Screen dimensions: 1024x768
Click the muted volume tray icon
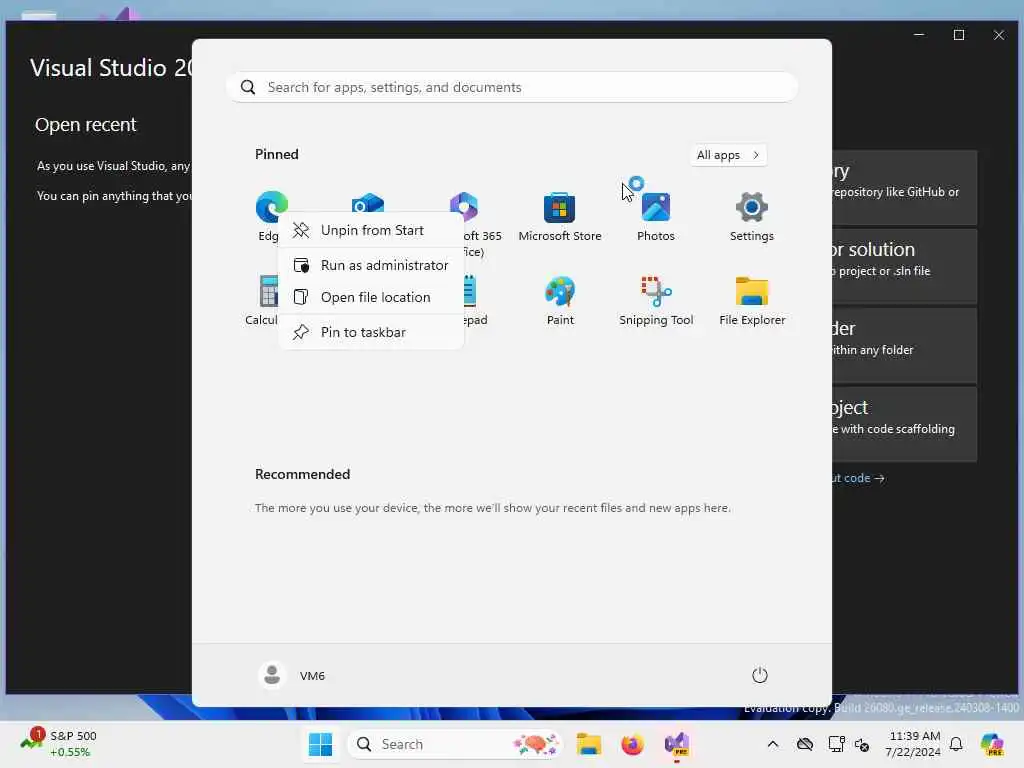pos(862,744)
